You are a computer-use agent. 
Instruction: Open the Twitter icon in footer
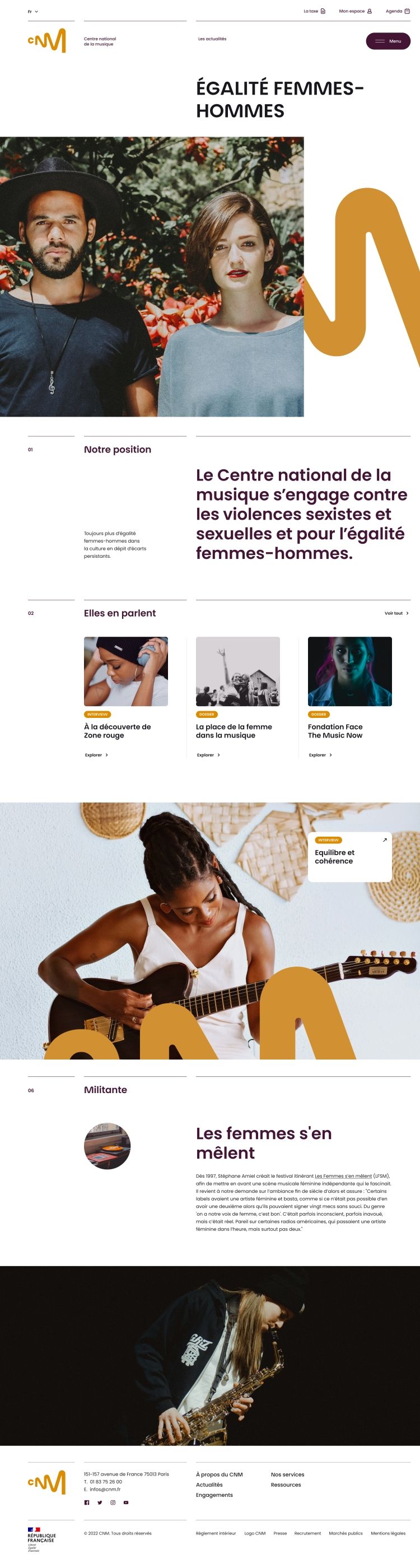coord(100,1503)
